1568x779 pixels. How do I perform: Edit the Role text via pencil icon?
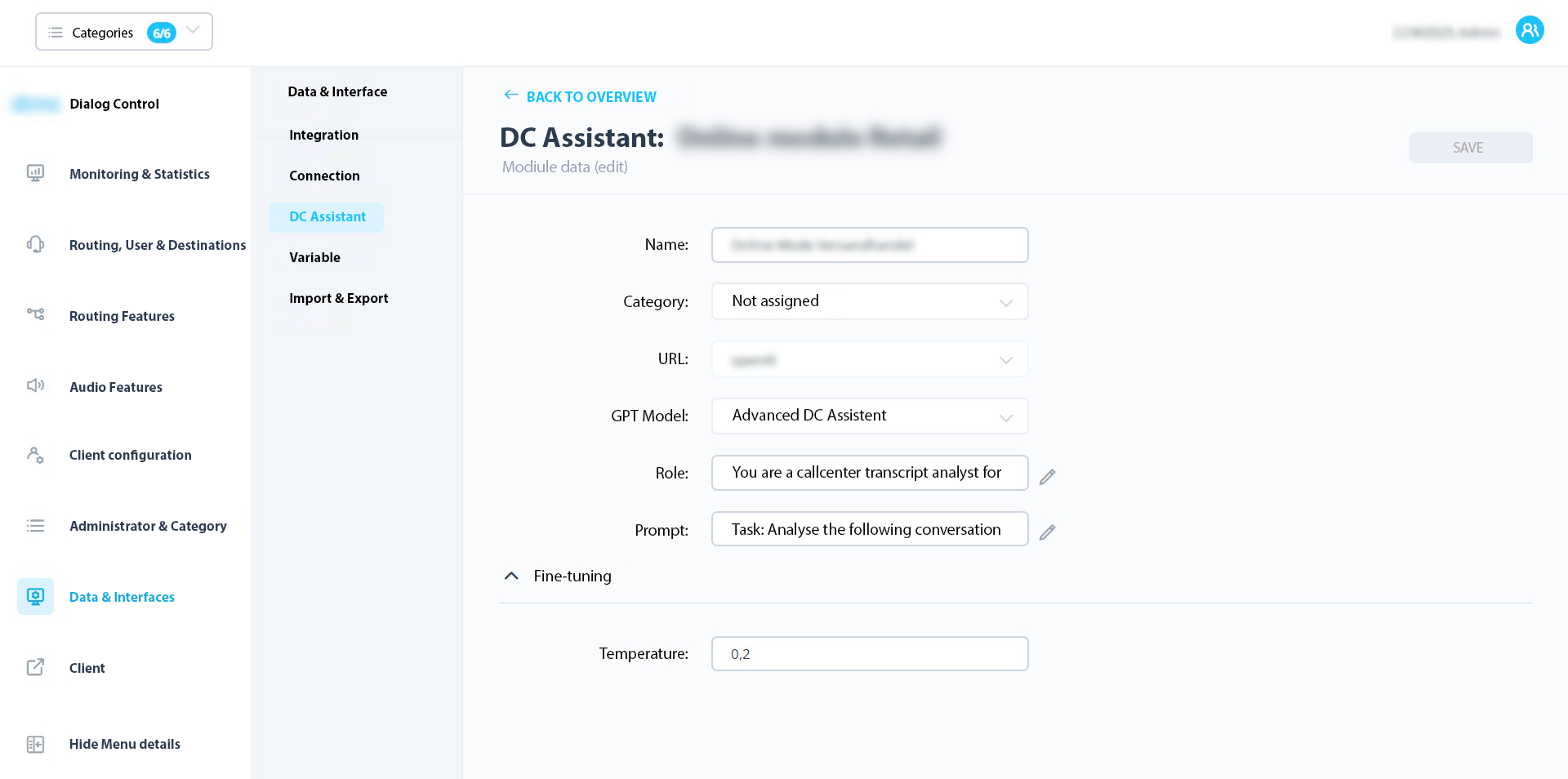point(1048,476)
